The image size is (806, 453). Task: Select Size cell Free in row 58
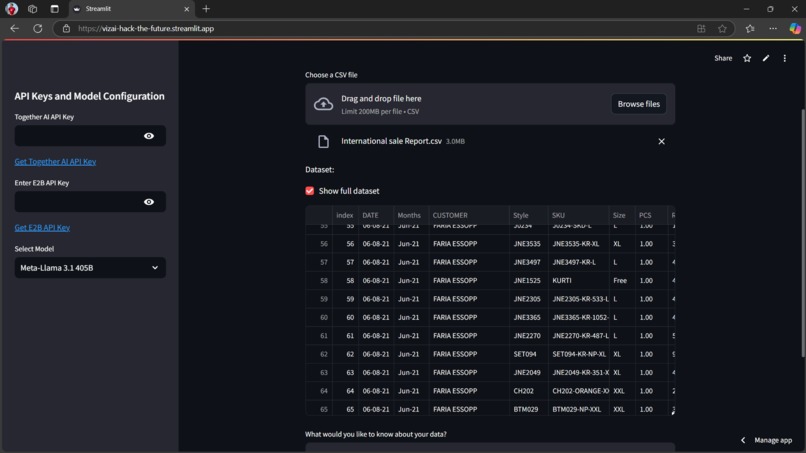point(622,281)
